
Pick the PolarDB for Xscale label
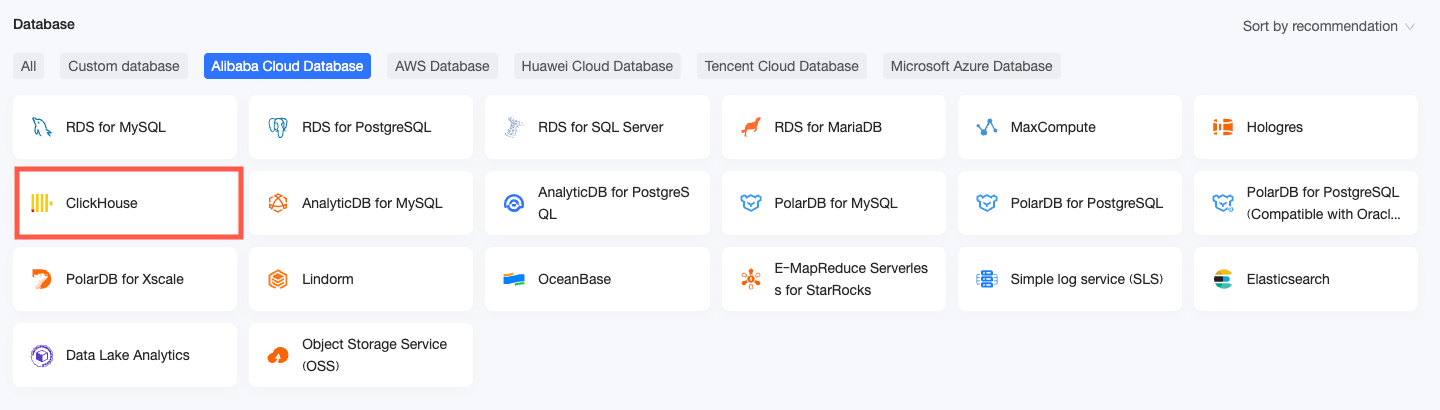(125, 279)
